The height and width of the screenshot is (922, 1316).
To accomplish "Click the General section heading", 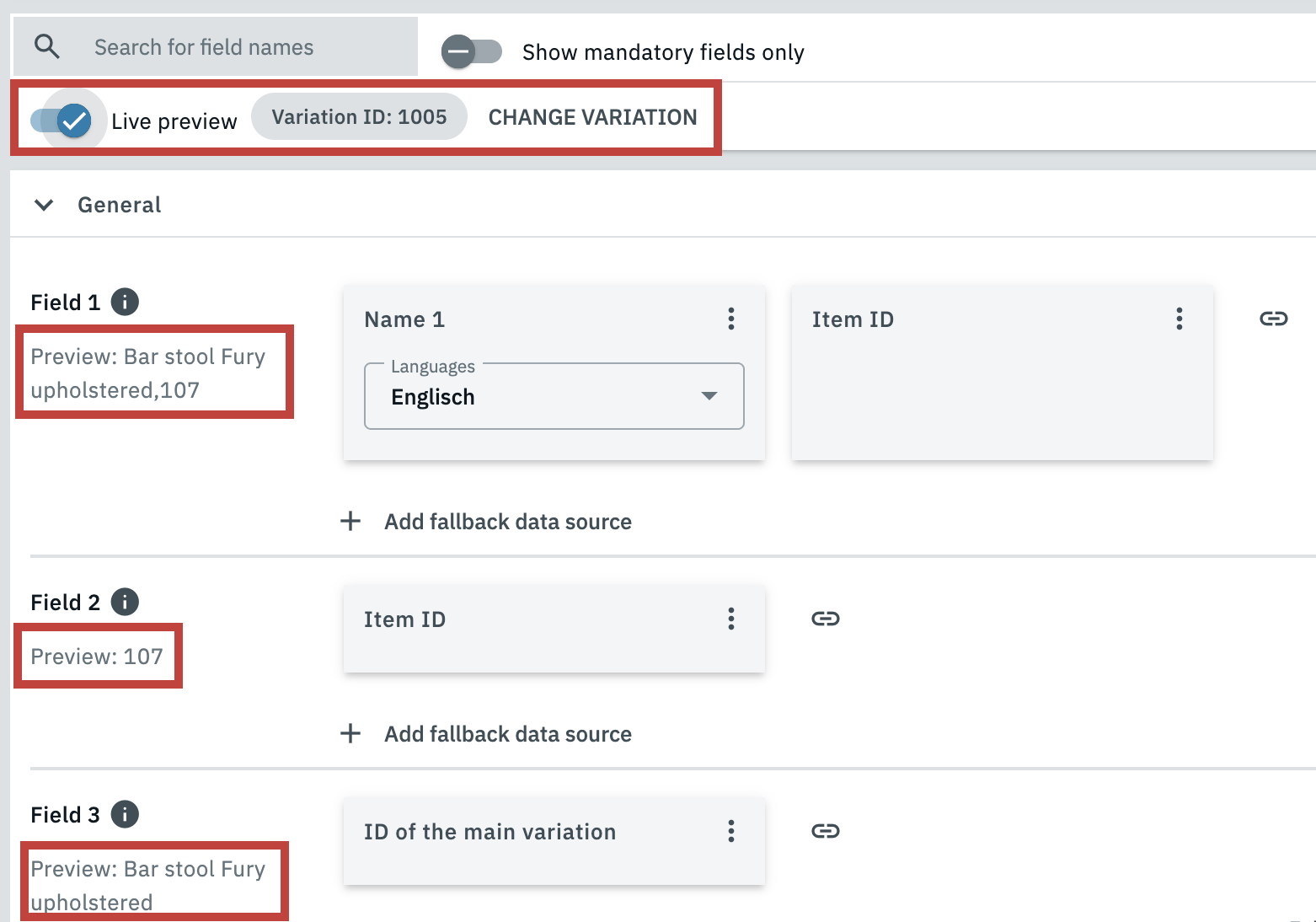I will click(x=119, y=205).
